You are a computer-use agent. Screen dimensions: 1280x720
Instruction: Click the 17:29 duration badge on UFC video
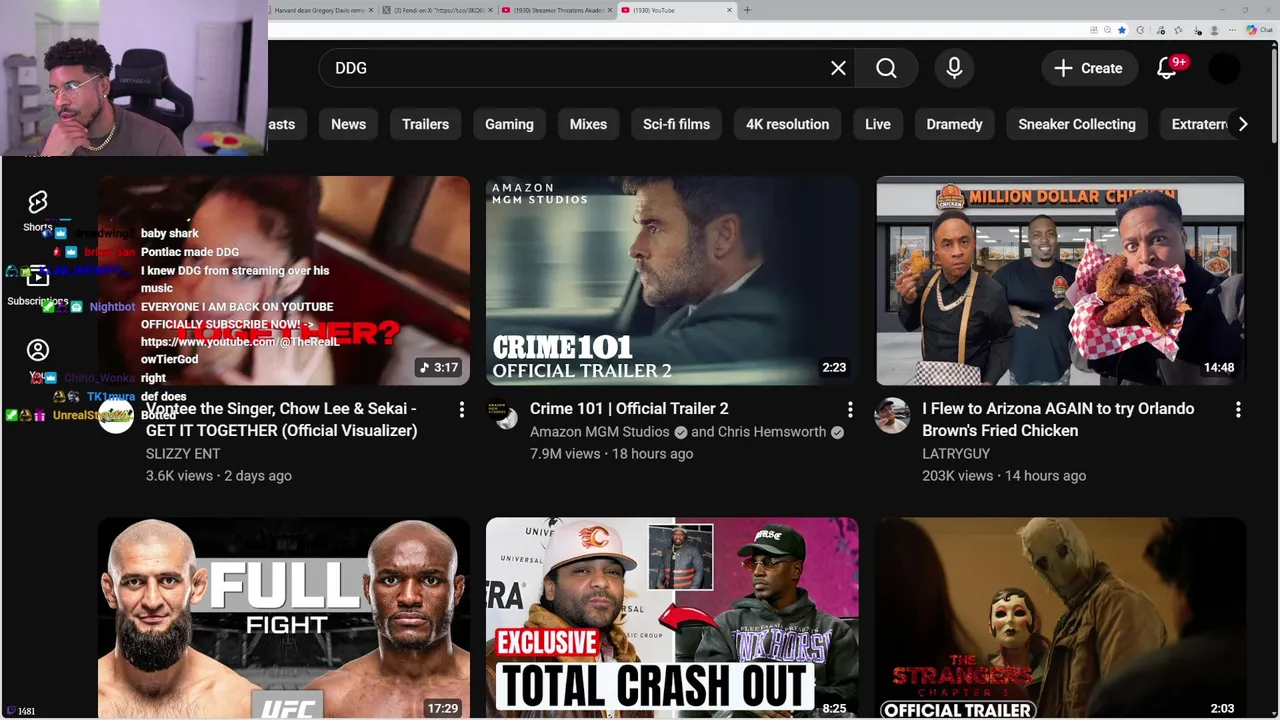point(442,708)
